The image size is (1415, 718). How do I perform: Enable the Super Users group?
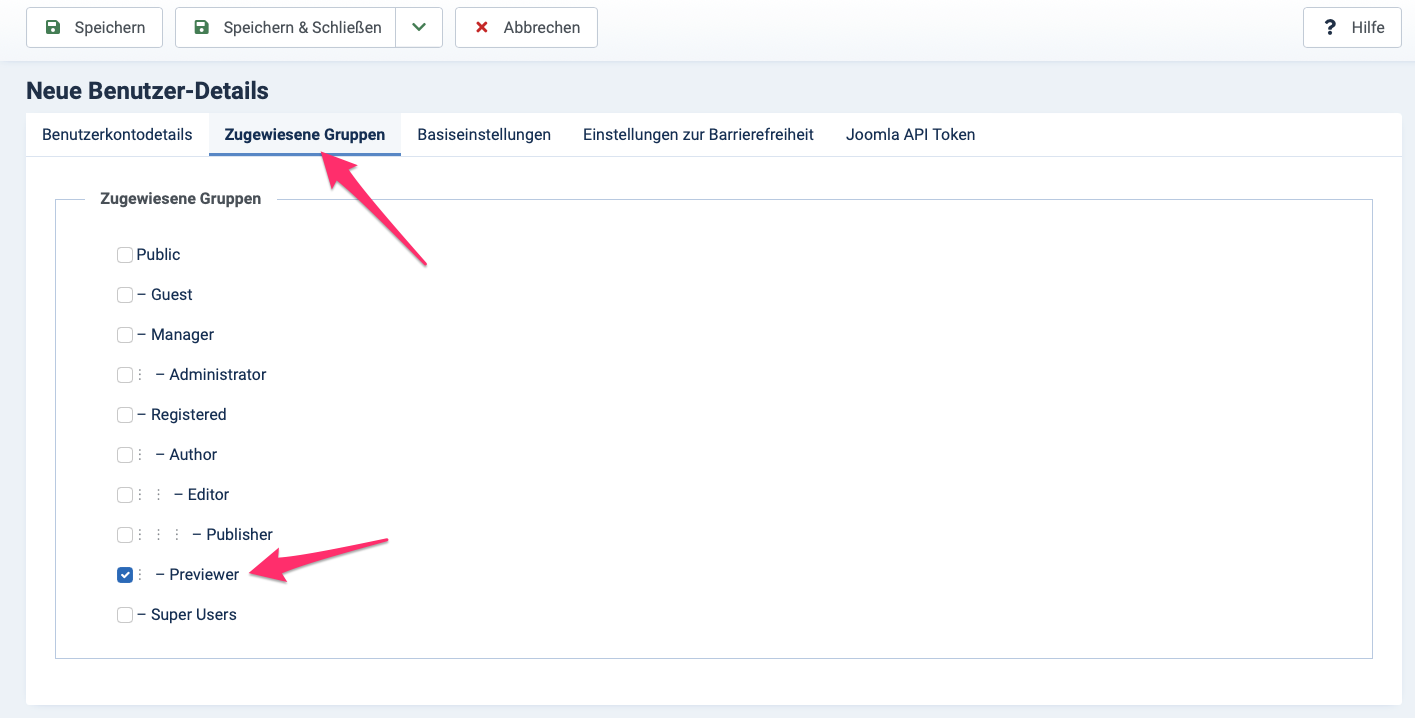(x=124, y=614)
